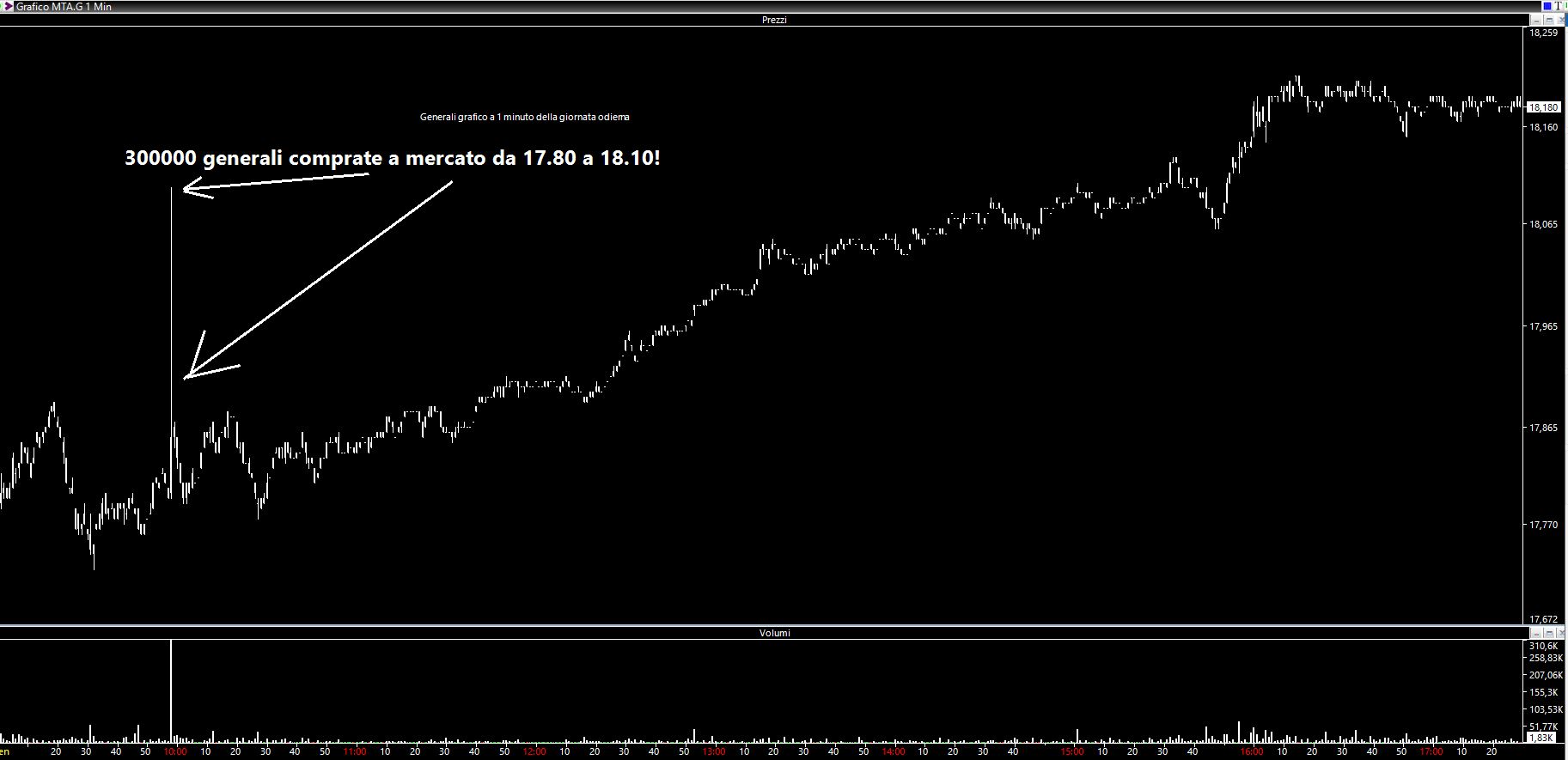Screen dimensions: 1568x760
Task: Click the 155,3K volume axis value
Action: point(1544,692)
